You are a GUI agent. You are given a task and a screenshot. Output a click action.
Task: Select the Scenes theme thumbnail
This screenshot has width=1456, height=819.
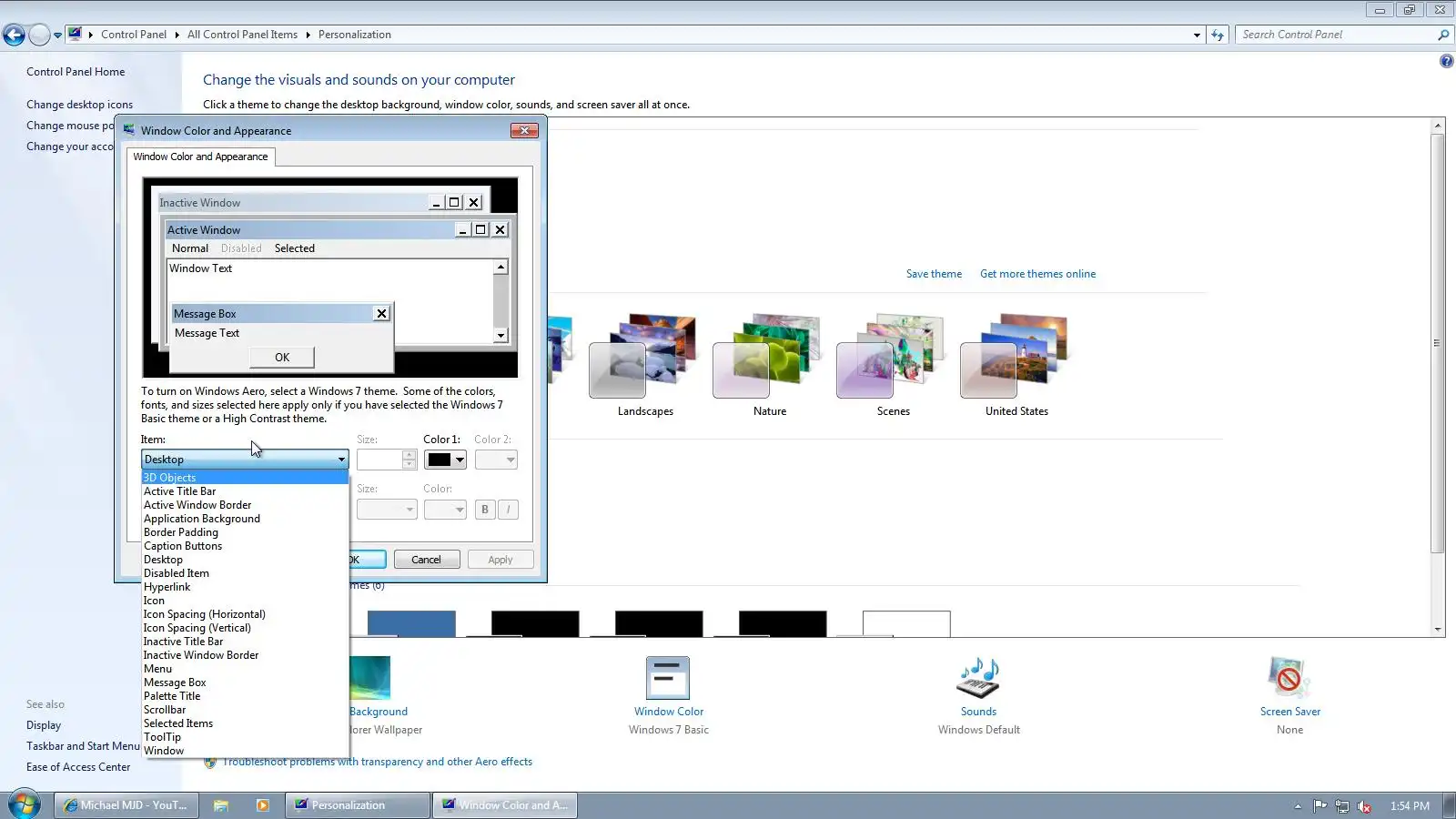pos(893,357)
